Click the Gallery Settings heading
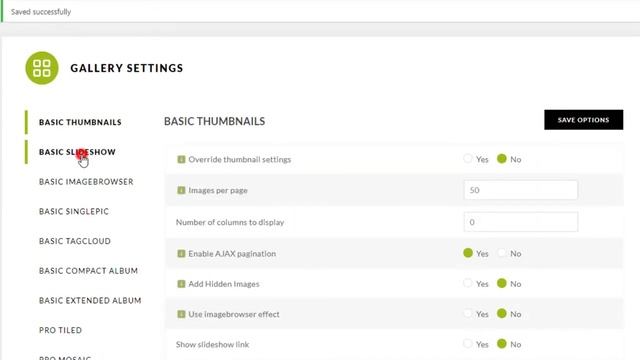 pos(127,68)
